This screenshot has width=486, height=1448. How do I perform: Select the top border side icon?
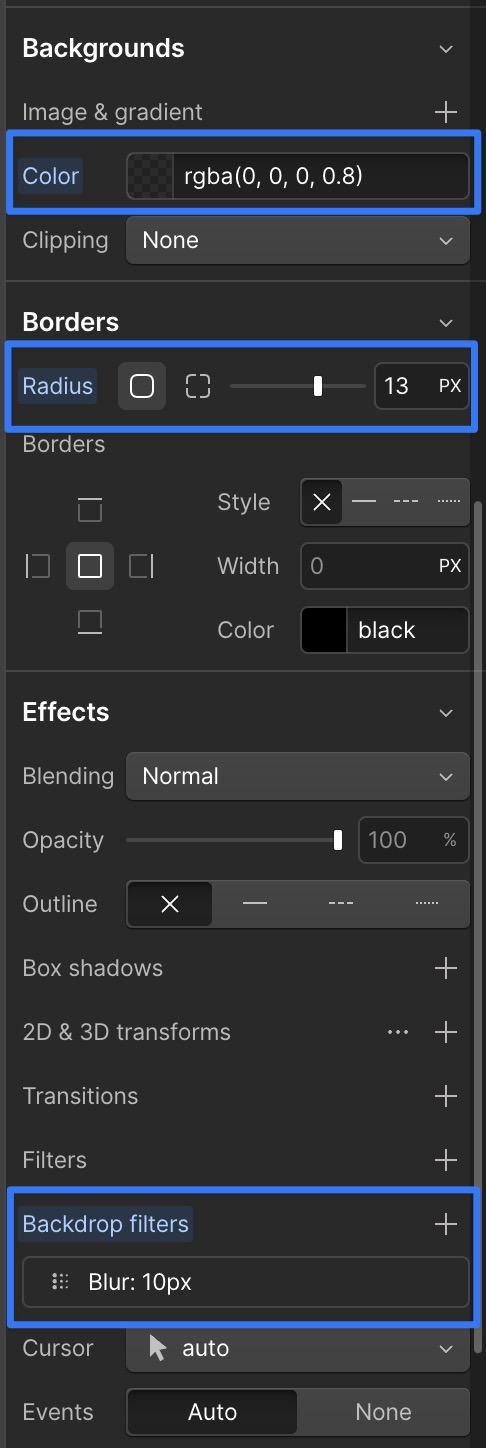90,510
